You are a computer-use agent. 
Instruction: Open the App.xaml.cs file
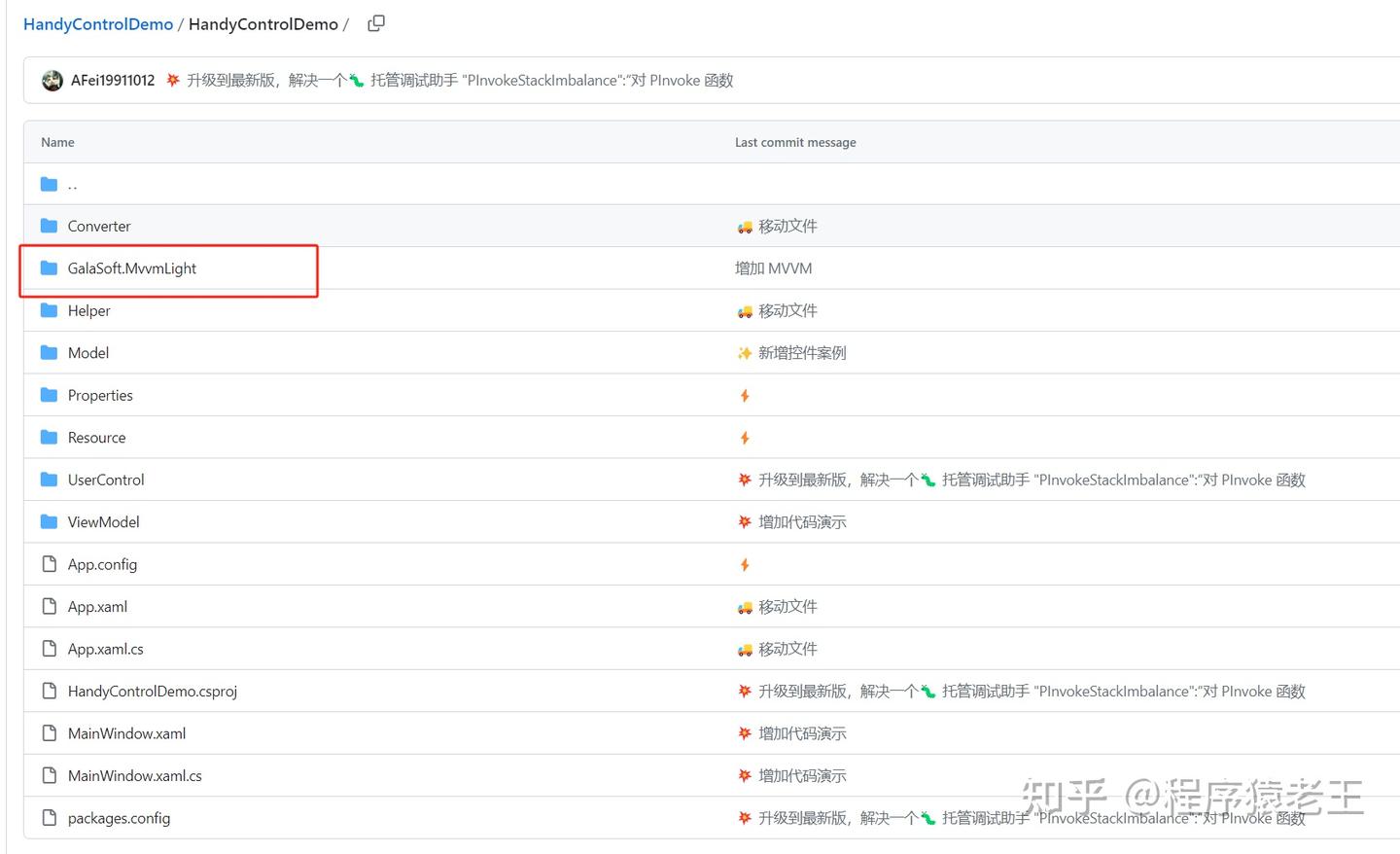tap(105, 649)
